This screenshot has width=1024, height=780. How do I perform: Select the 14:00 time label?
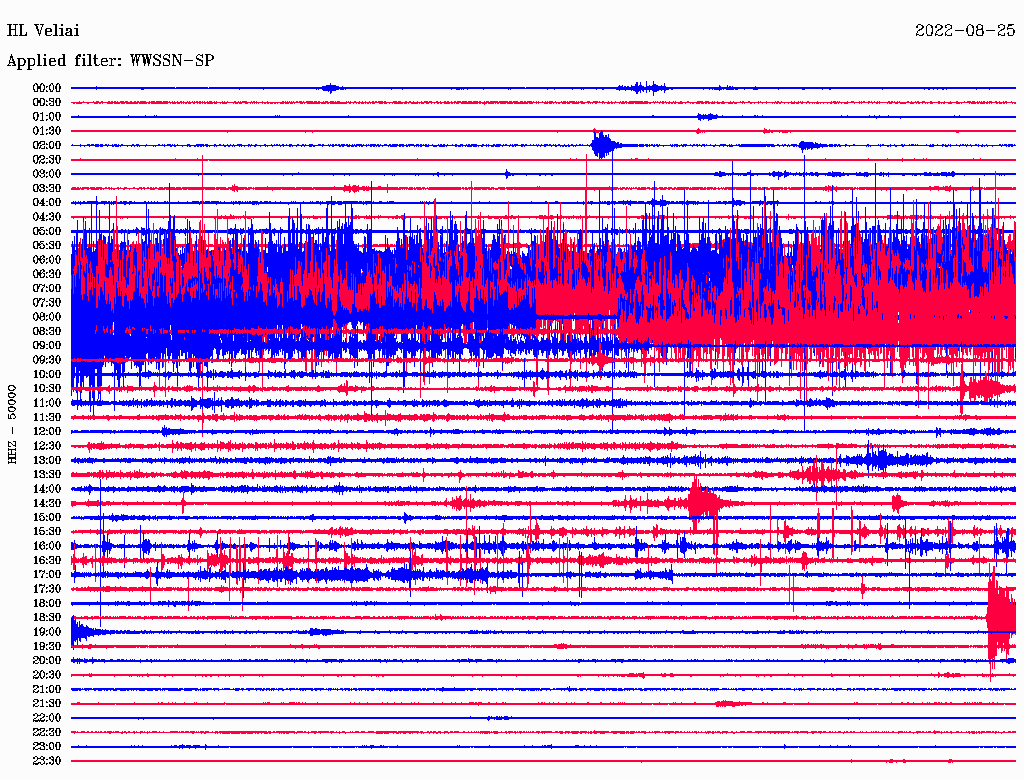[47, 489]
